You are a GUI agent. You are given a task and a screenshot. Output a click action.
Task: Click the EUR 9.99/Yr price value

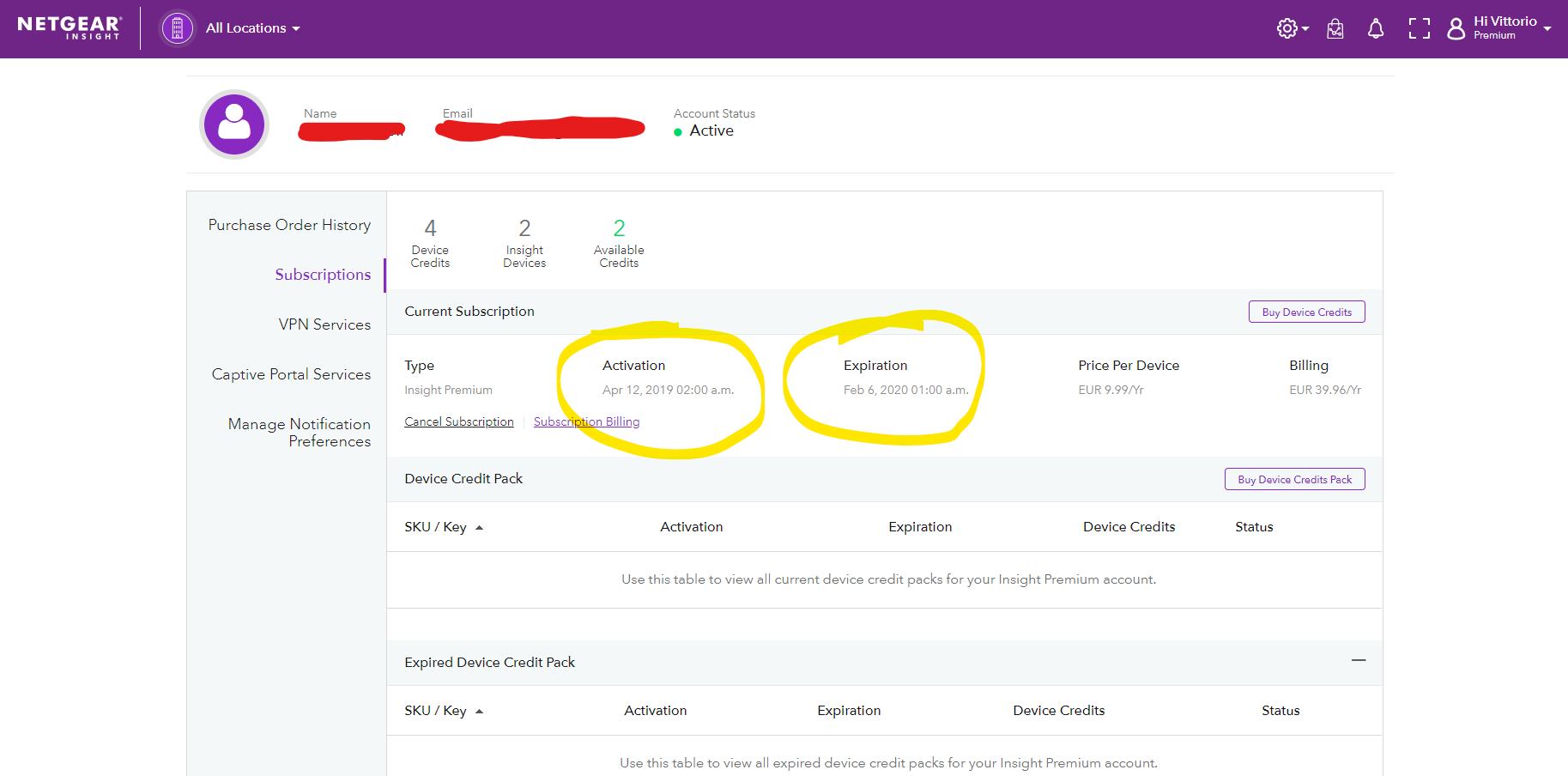(1111, 390)
